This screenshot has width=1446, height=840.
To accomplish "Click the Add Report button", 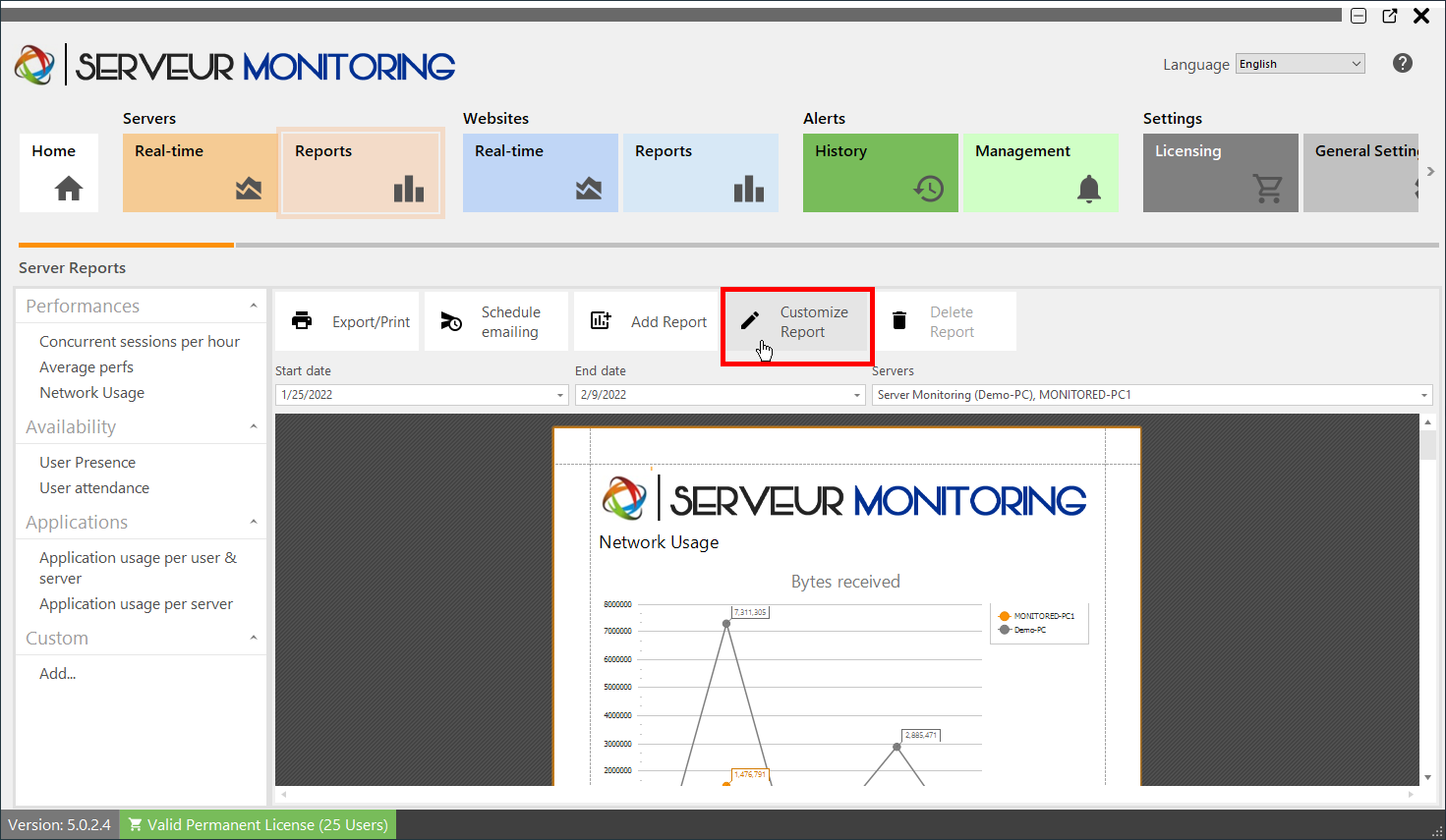I will (646, 321).
